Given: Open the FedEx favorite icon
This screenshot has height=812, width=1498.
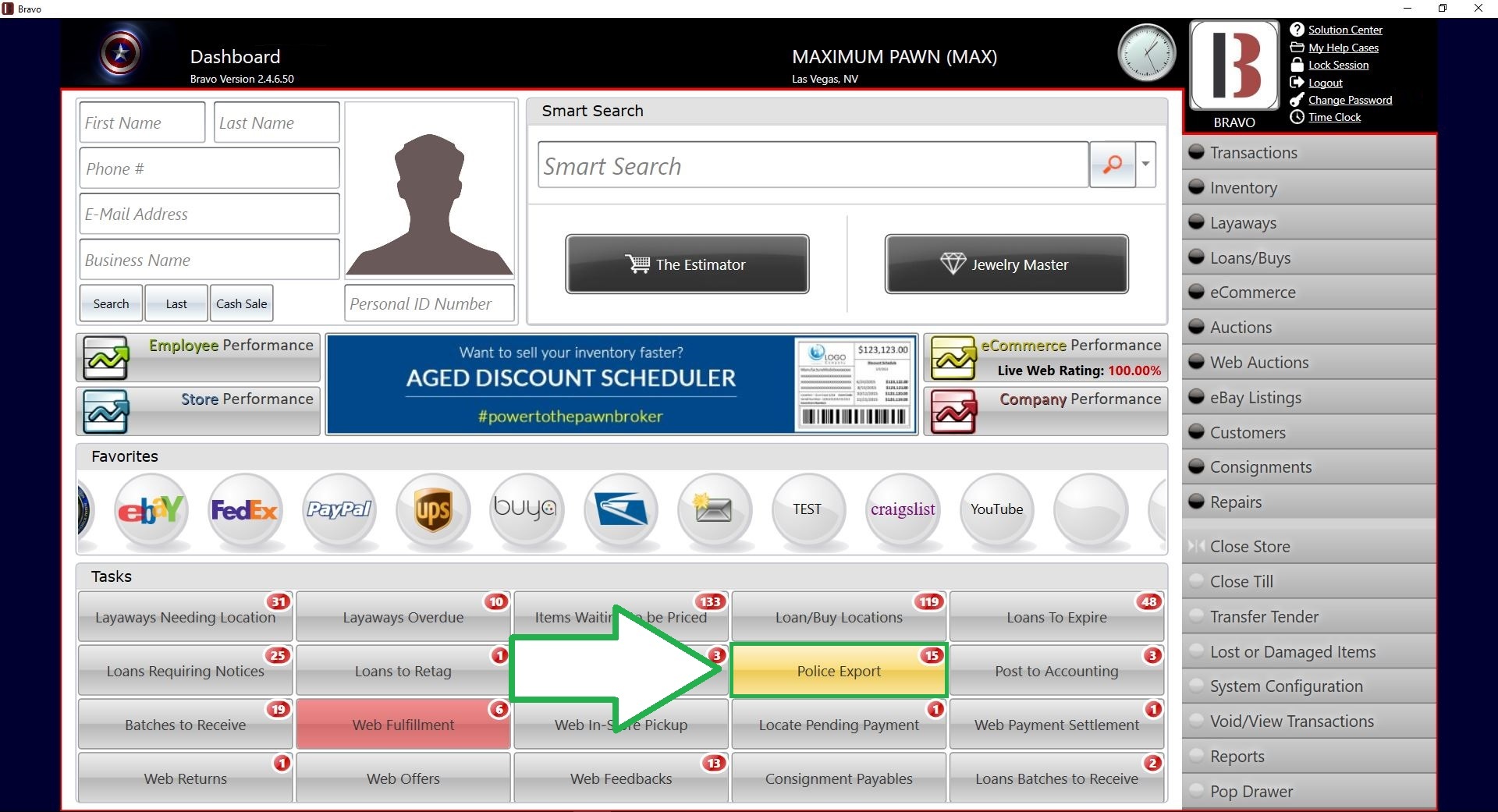Looking at the screenshot, I should (245, 510).
